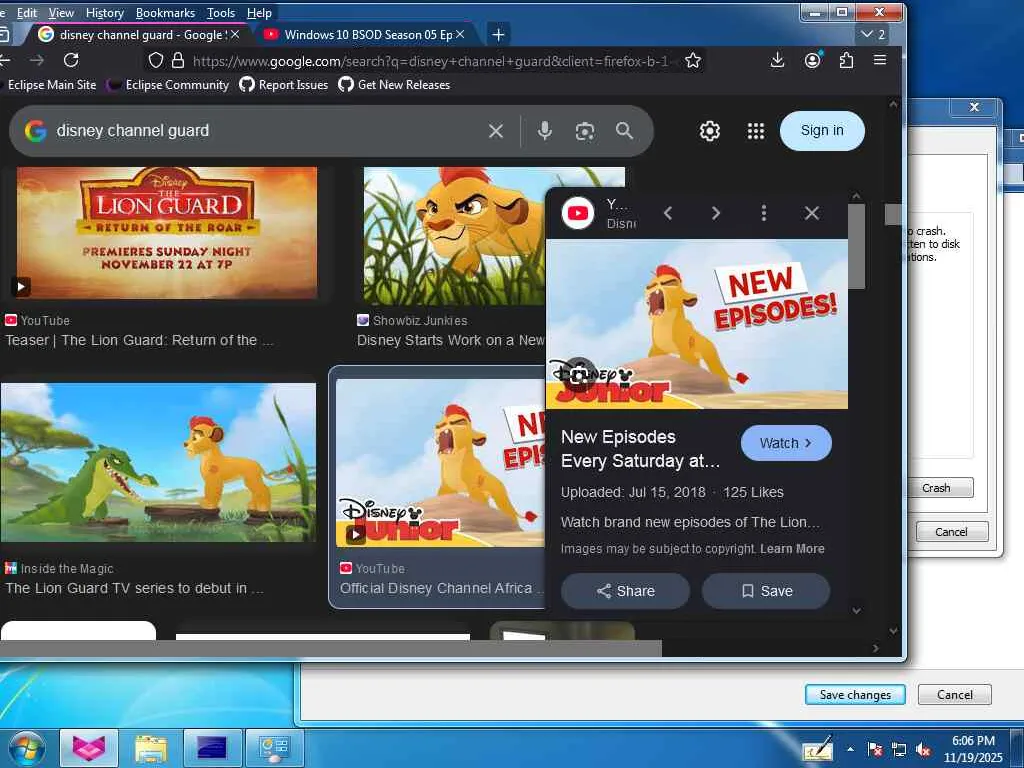Bookmark this page with the star
Viewport: 1024px width, 768px height.
pos(693,61)
